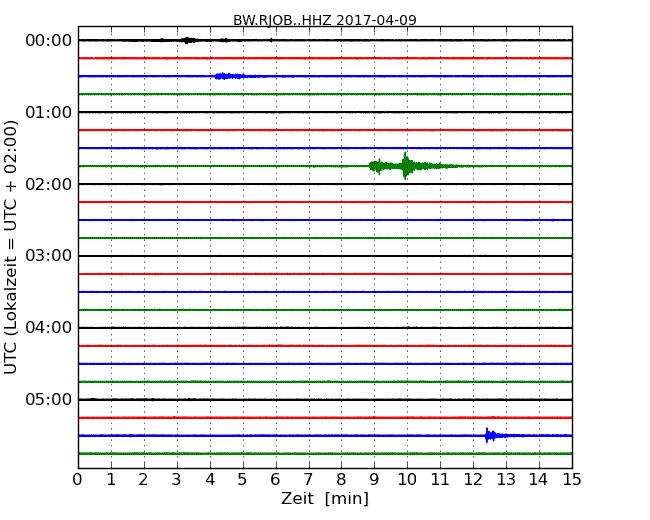Click the blue seismic burst near minute 4.5
Screen dimensions: 650x520
tap(229, 76)
